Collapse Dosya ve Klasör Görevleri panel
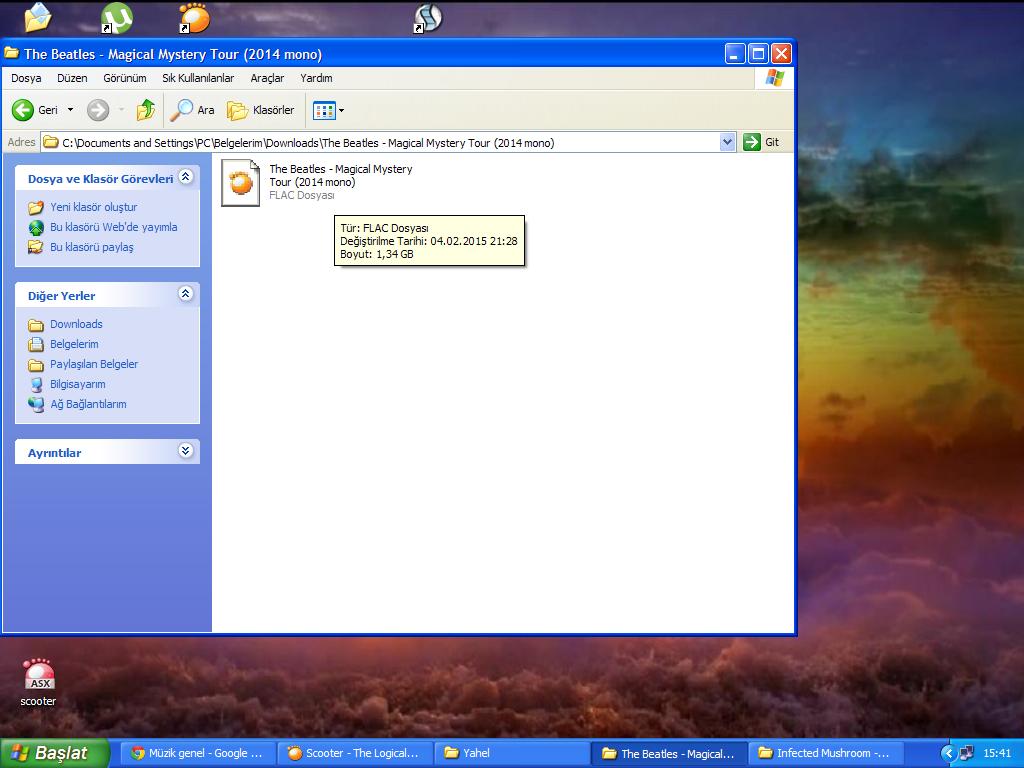The image size is (1024, 768). click(185, 177)
